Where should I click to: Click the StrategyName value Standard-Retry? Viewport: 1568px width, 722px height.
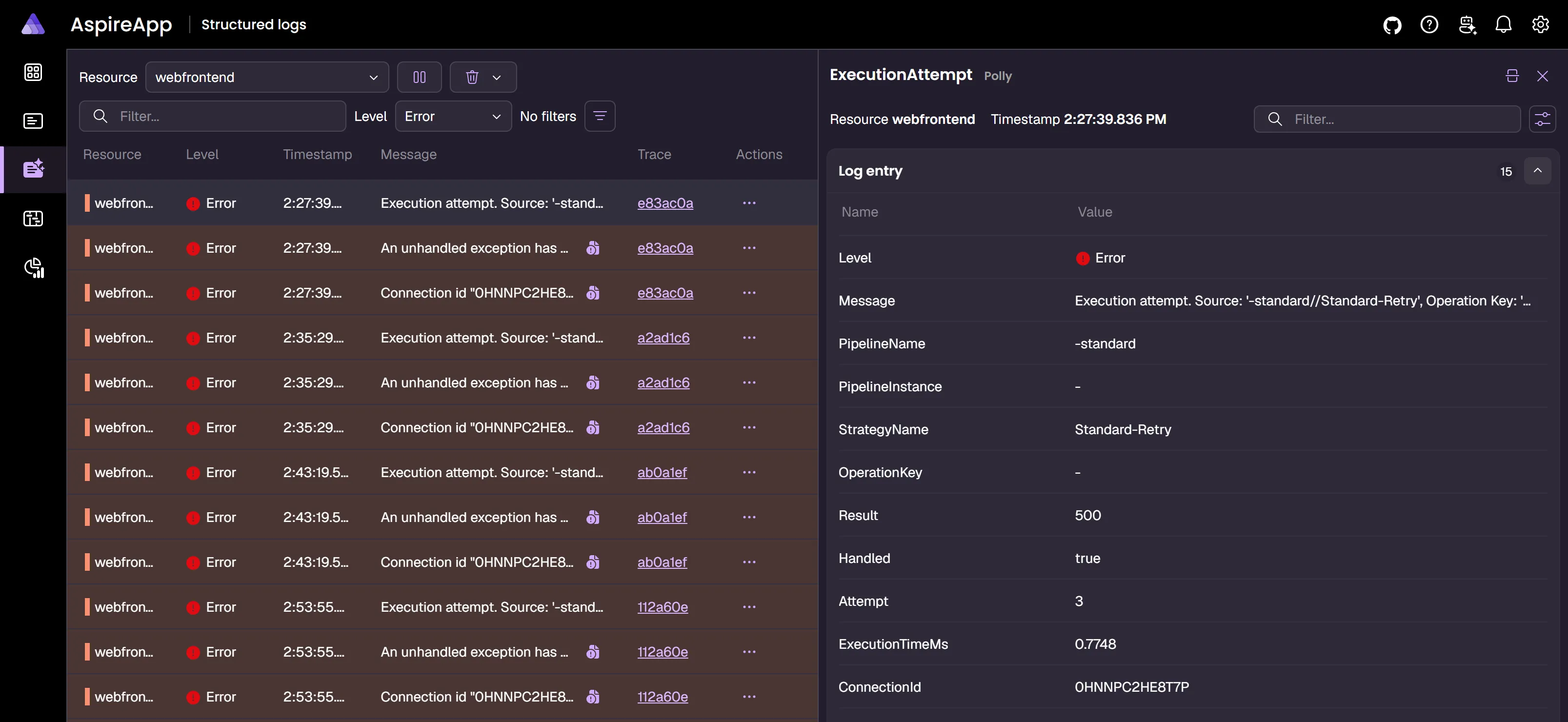click(x=1123, y=430)
